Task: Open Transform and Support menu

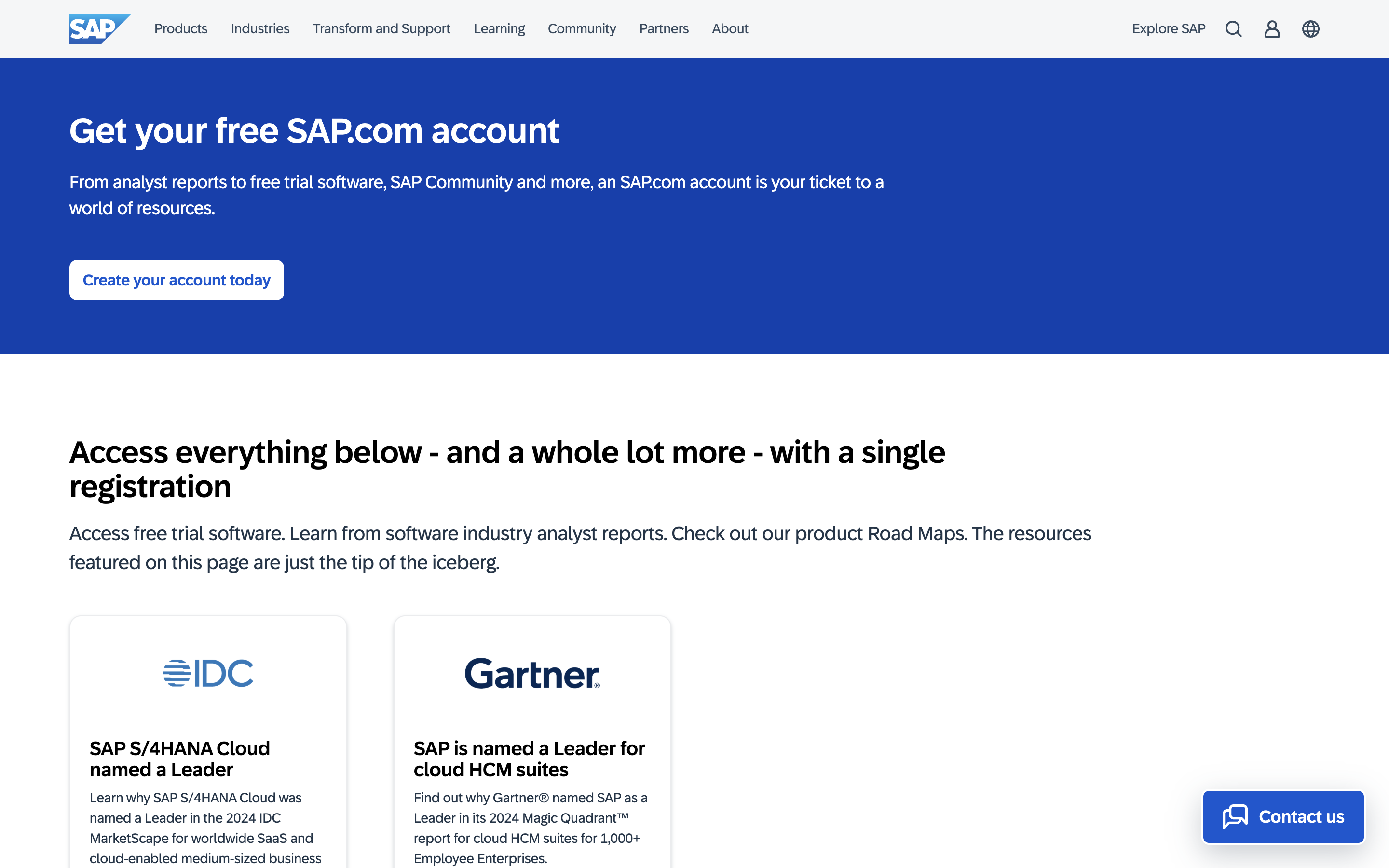Action: pyautogui.click(x=381, y=29)
